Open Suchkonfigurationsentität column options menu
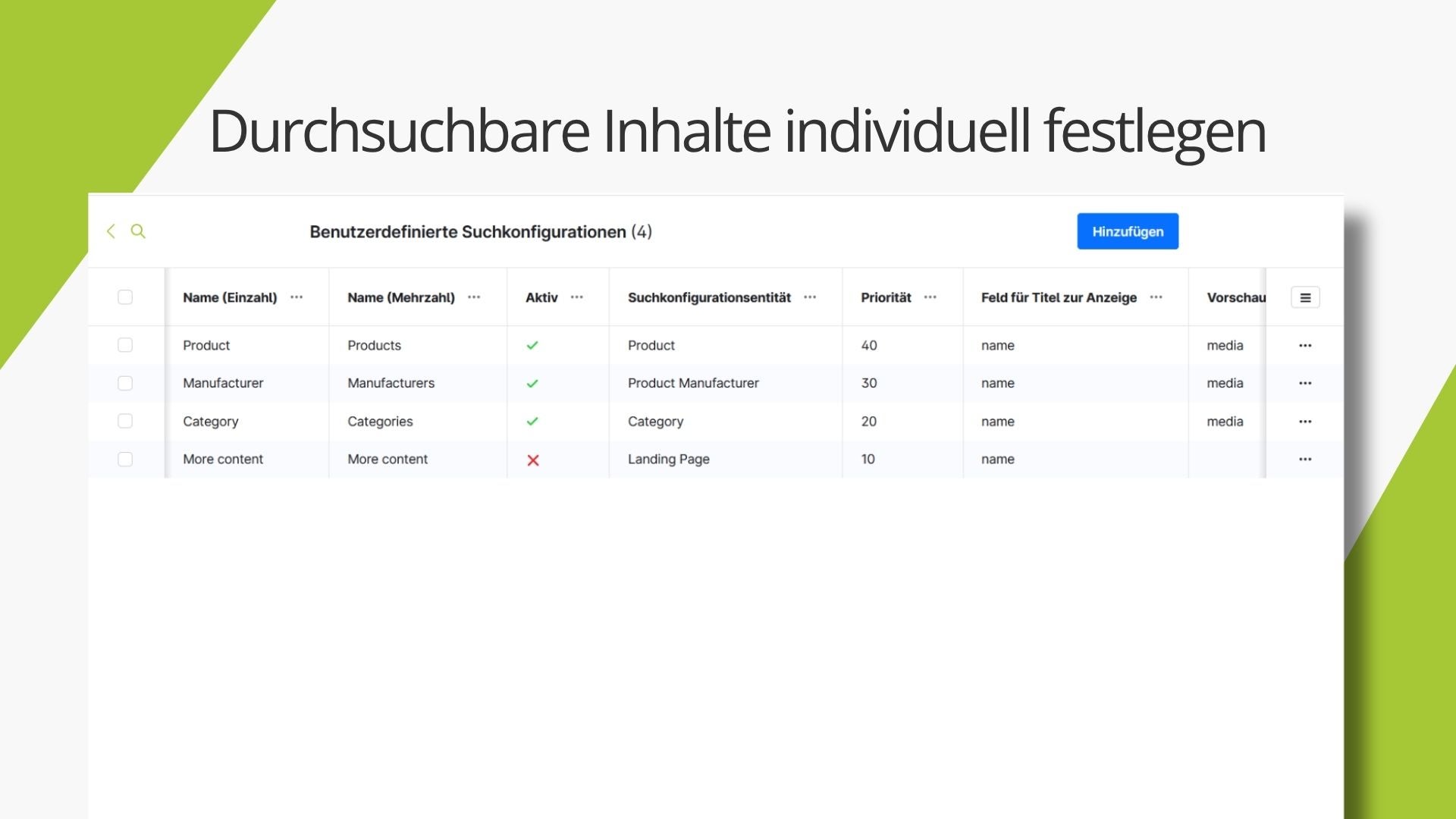 (x=810, y=297)
